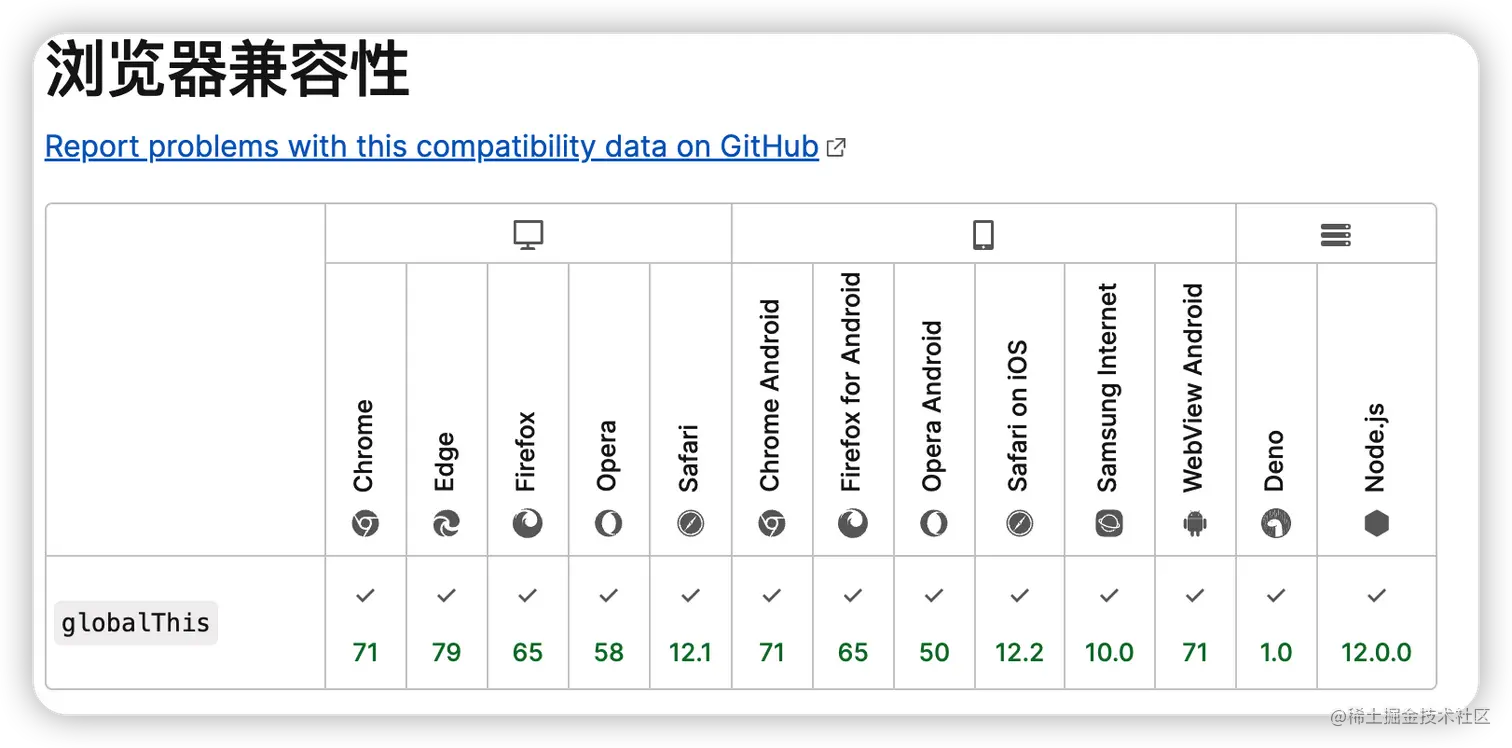
Task: Click the desktop Safari compass icon
Action: pyautogui.click(x=690, y=523)
